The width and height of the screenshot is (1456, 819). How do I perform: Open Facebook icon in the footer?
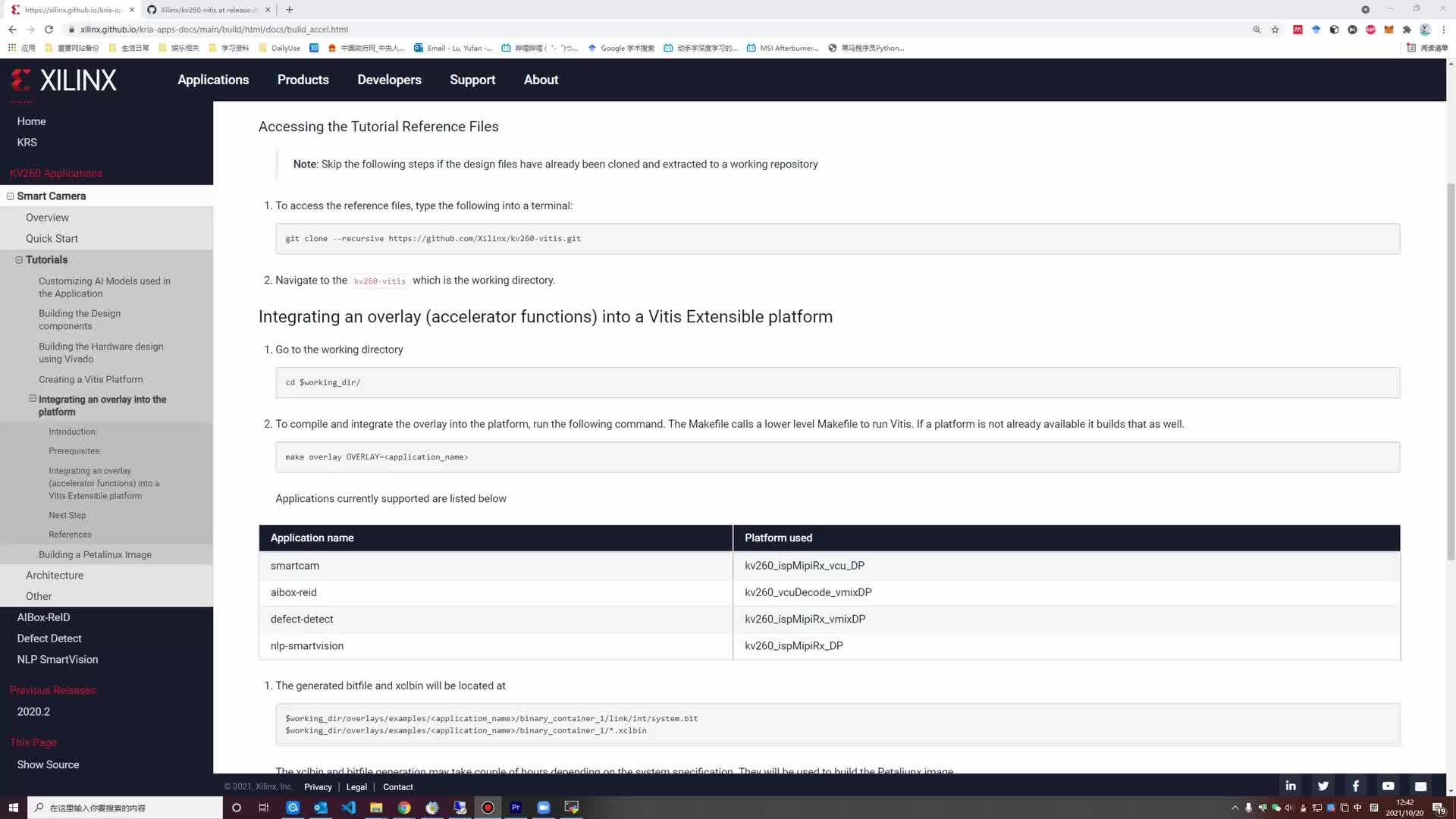1356,786
